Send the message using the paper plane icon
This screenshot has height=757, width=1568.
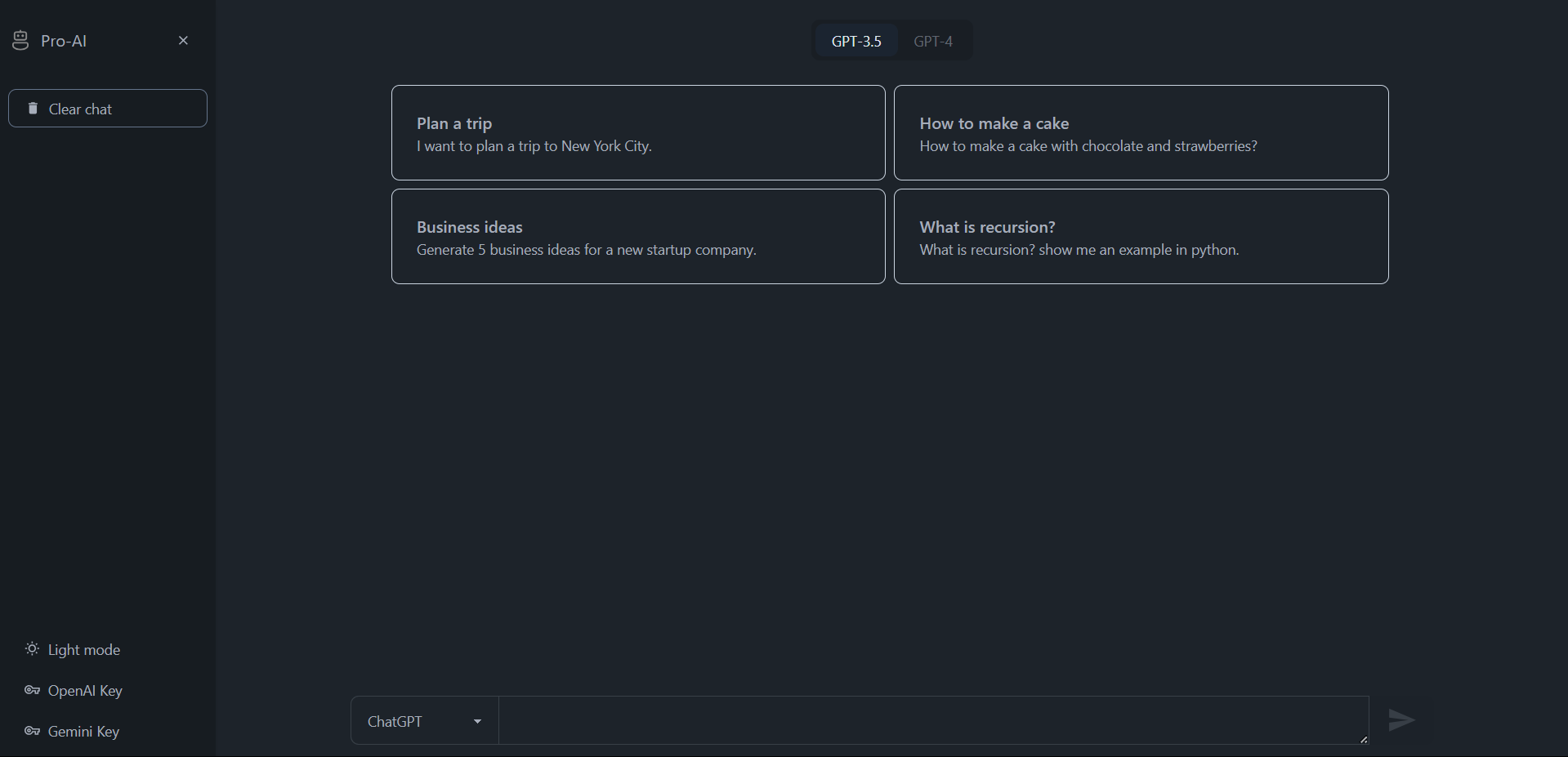tap(1400, 720)
